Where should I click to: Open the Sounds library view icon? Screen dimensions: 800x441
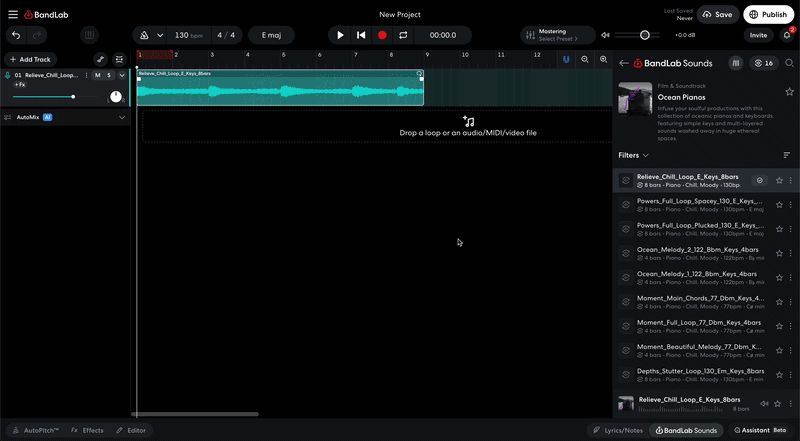click(x=735, y=63)
